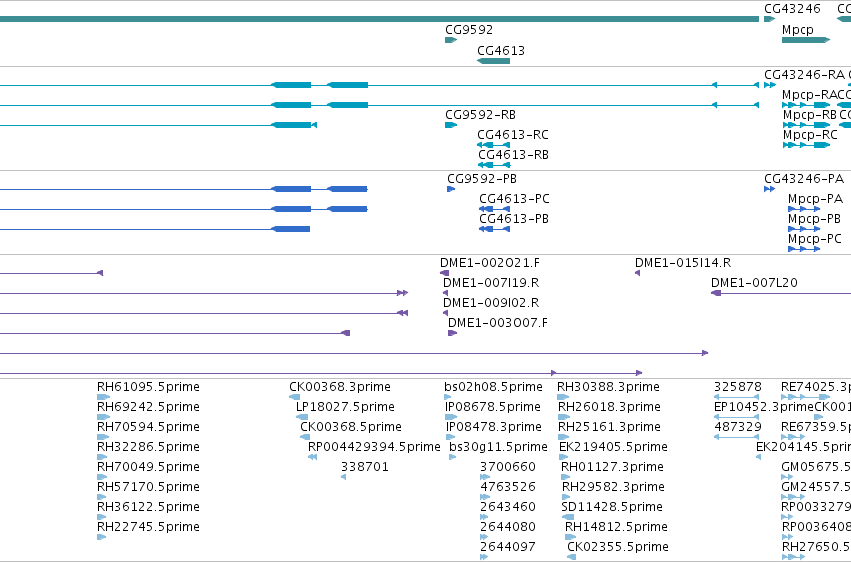The image size is (851, 562).
Task: Click the EK204145.5prime EST label
Action: tap(804, 448)
